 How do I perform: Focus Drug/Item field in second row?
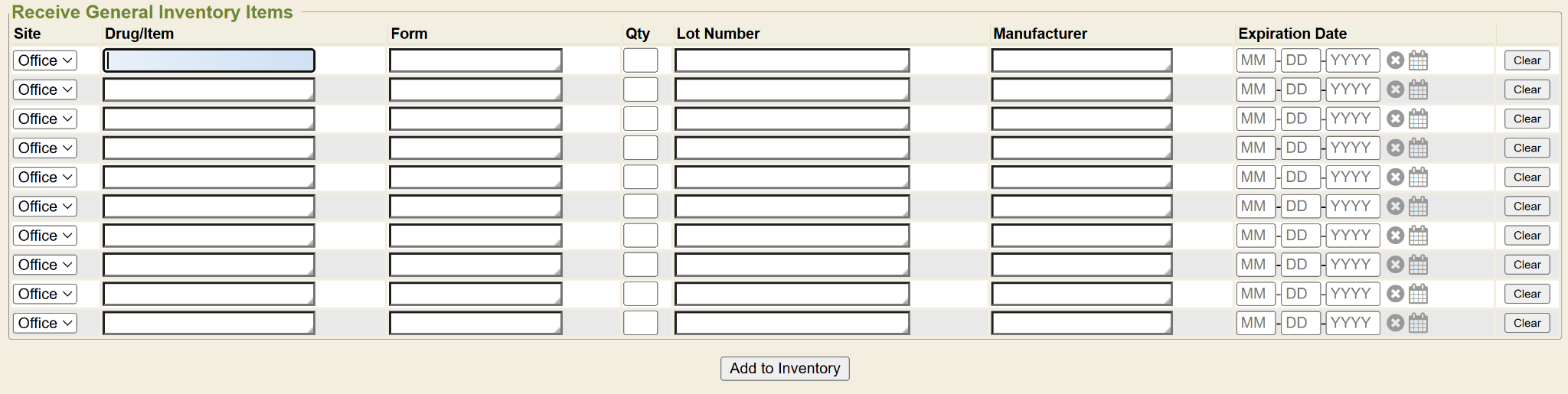(208, 90)
